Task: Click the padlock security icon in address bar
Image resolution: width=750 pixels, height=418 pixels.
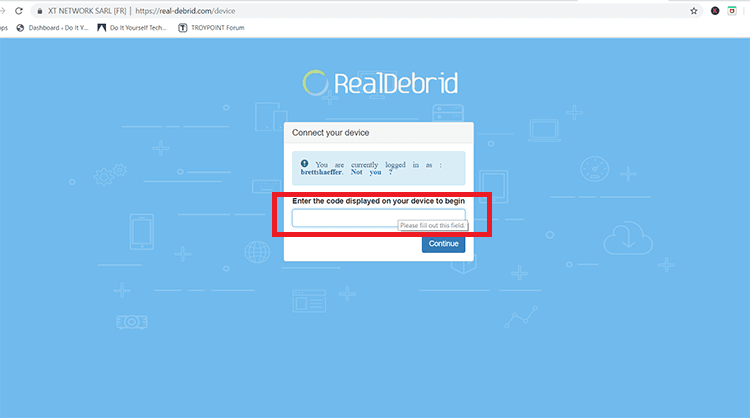Action: (x=40, y=11)
